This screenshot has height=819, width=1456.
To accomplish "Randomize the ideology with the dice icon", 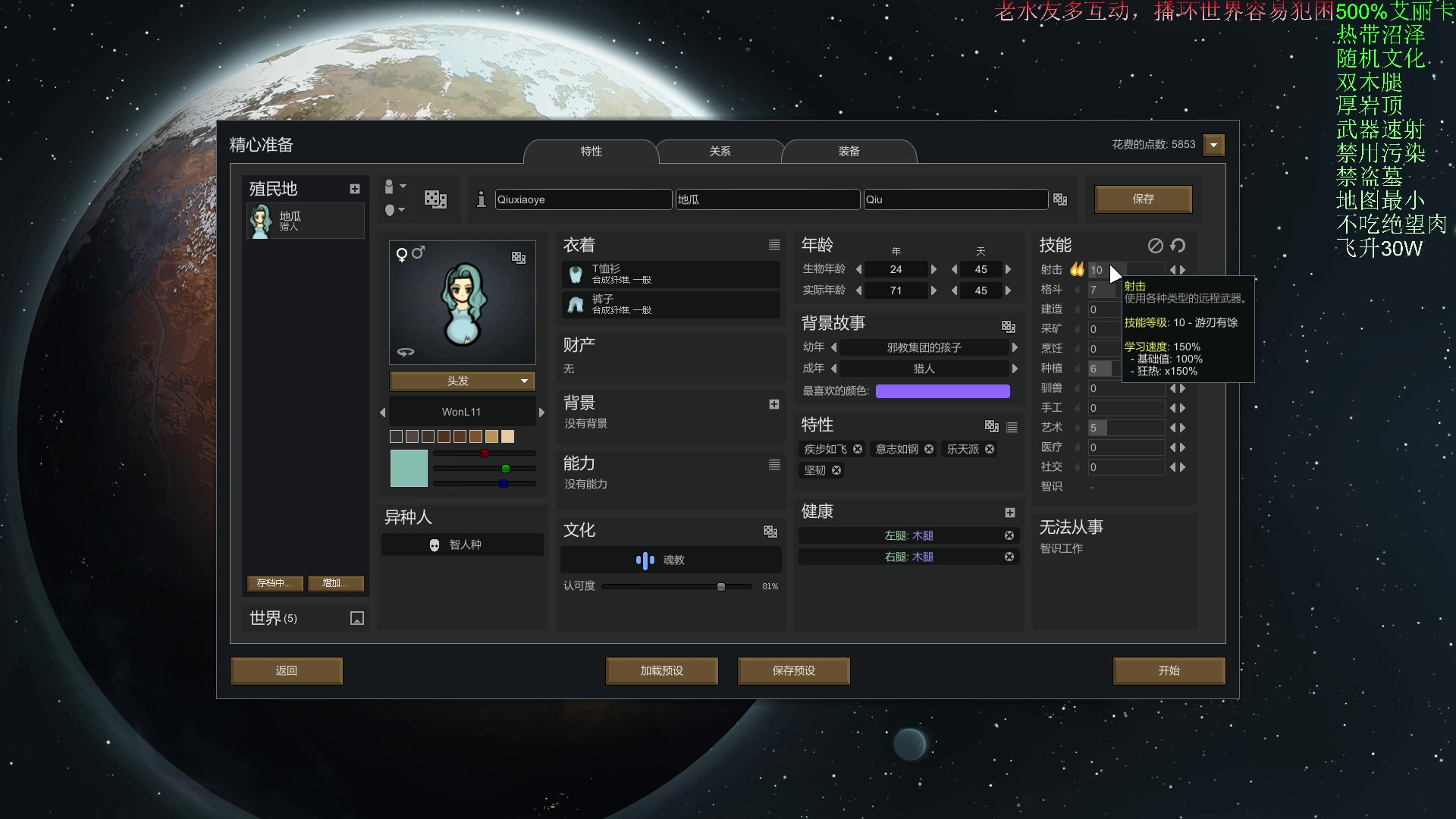I will click(770, 532).
